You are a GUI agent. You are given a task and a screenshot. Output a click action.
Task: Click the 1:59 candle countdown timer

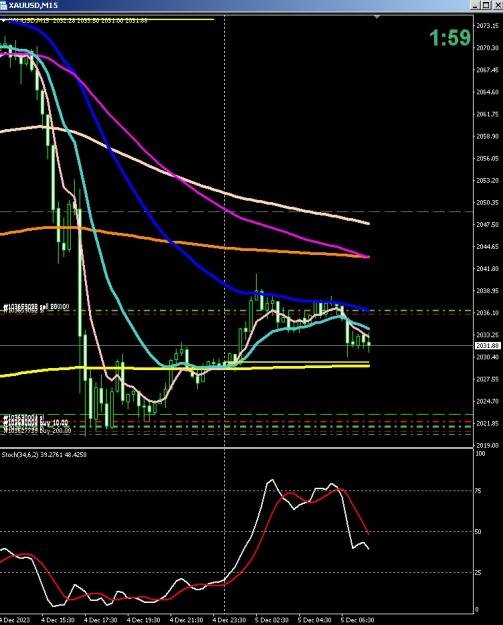[x=450, y=38]
